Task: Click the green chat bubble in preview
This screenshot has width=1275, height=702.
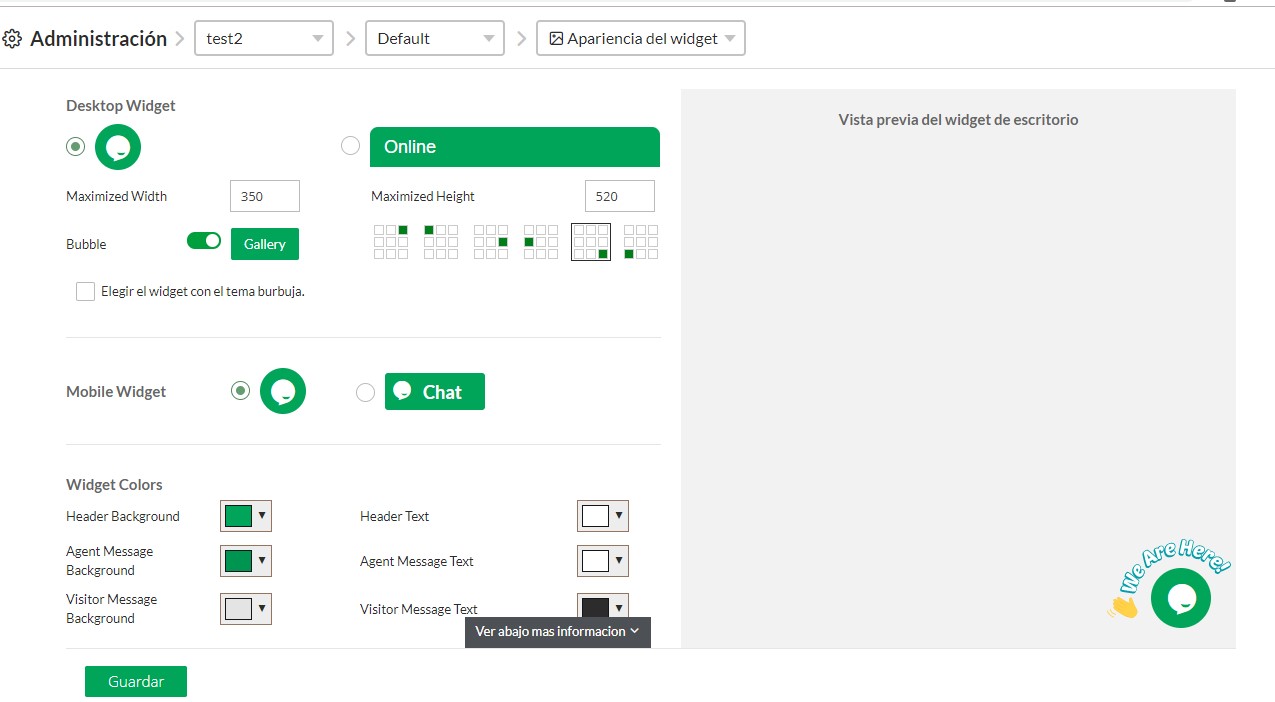Action: [x=1180, y=598]
